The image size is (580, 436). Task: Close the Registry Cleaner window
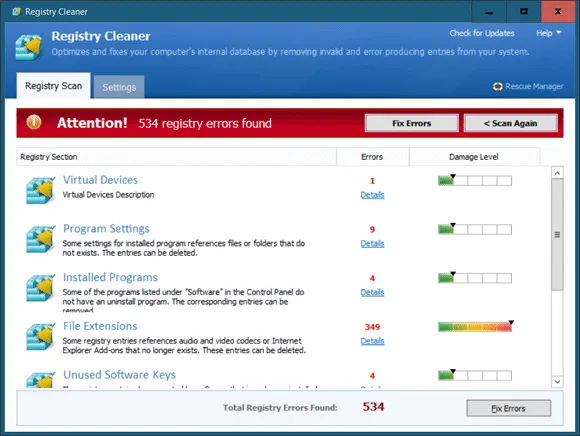pos(558,11)
